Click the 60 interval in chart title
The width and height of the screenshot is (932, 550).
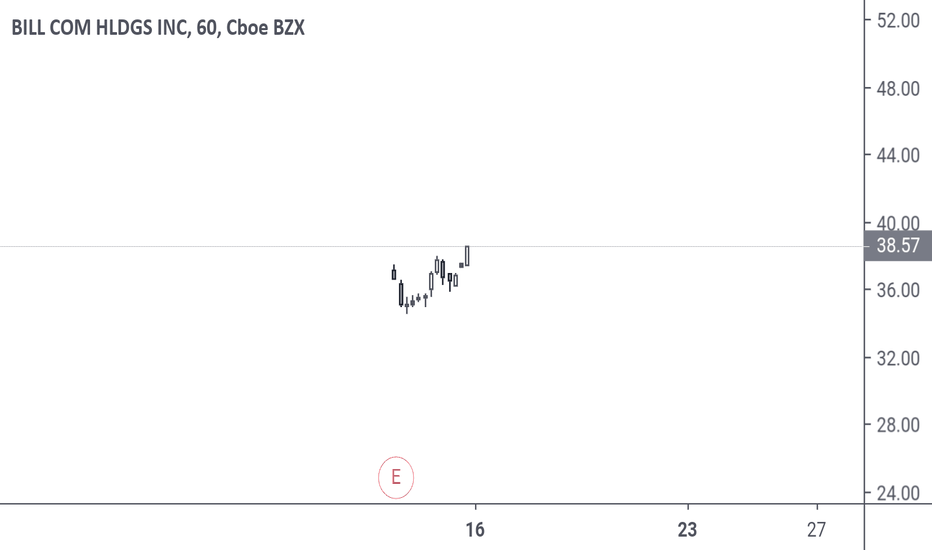coord(206,28)
